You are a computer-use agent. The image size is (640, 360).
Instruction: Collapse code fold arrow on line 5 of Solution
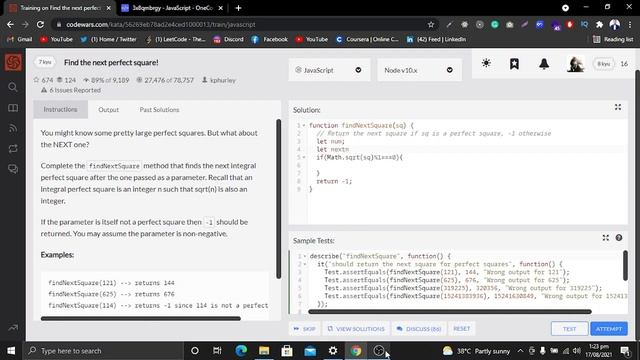click(x=304, y=158)
